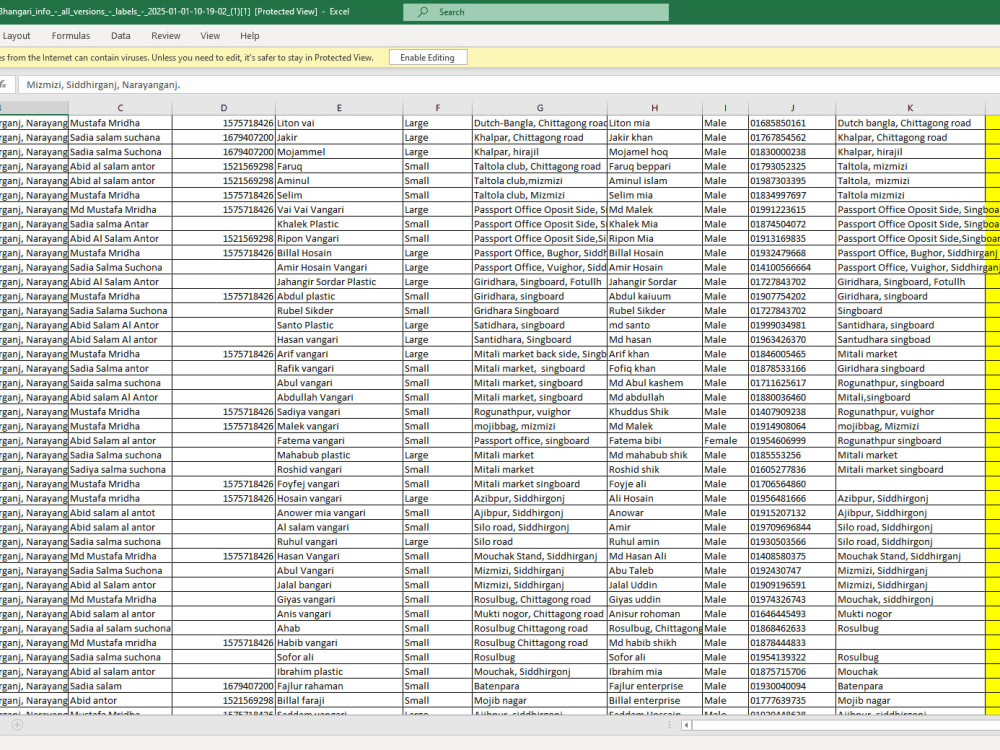1000x750 pixels.
Task: Select the cell "Rogunathpur, singboard"
Action: pos(910,383)
